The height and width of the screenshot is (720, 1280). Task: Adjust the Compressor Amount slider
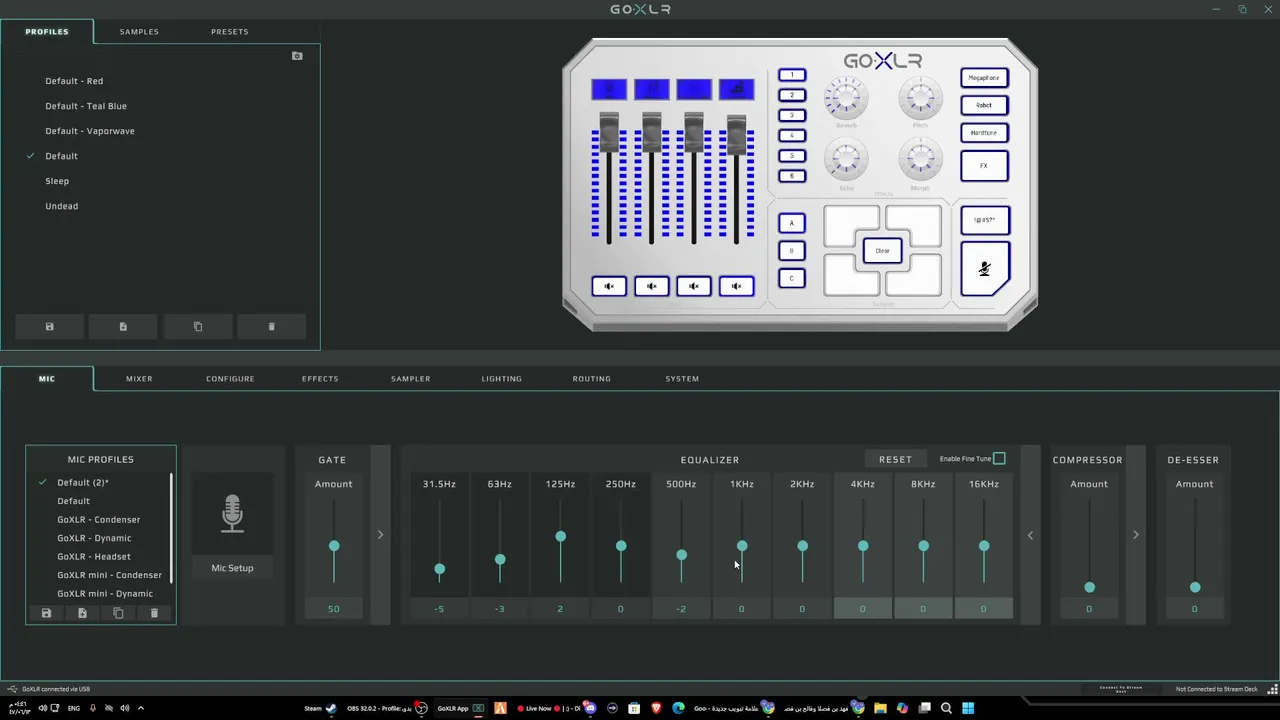(1089, 587)
